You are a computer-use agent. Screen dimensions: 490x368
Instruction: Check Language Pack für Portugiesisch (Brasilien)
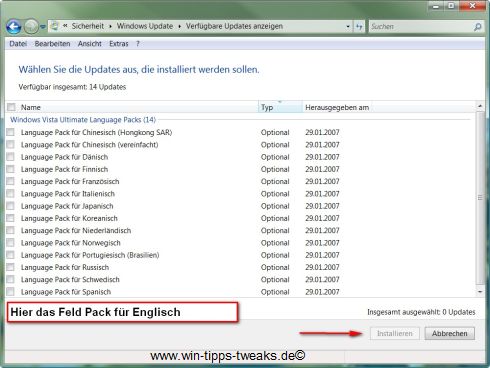click(x=11, y=255)
